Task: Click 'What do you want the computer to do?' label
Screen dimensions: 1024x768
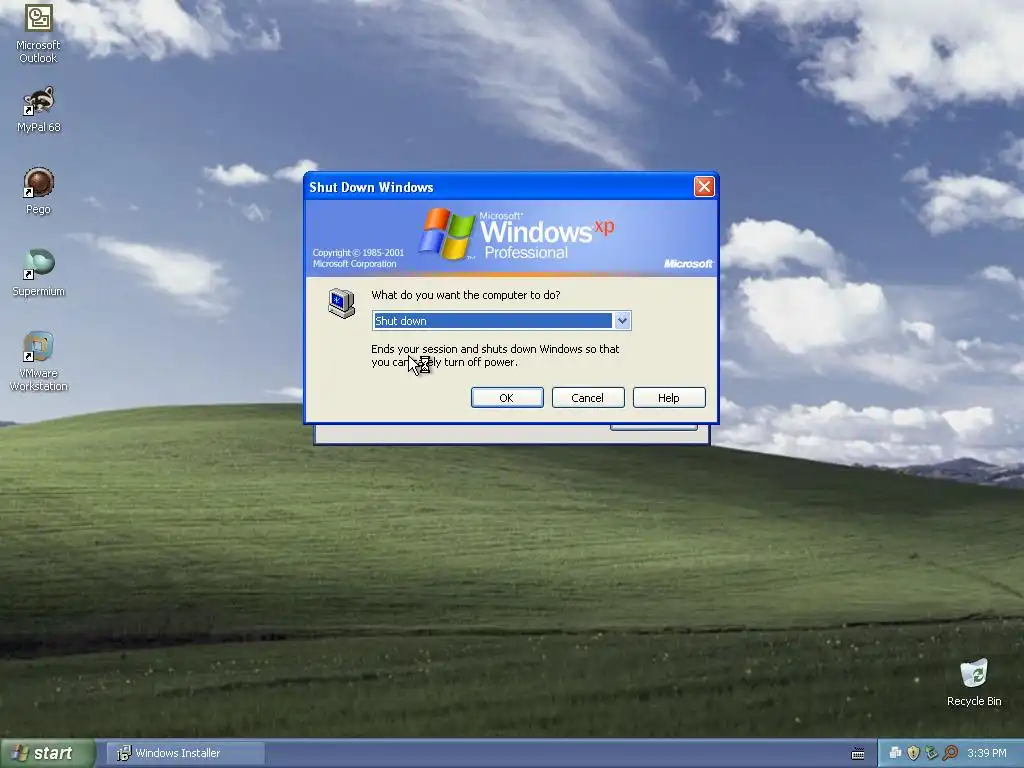Action: (466, 295)
